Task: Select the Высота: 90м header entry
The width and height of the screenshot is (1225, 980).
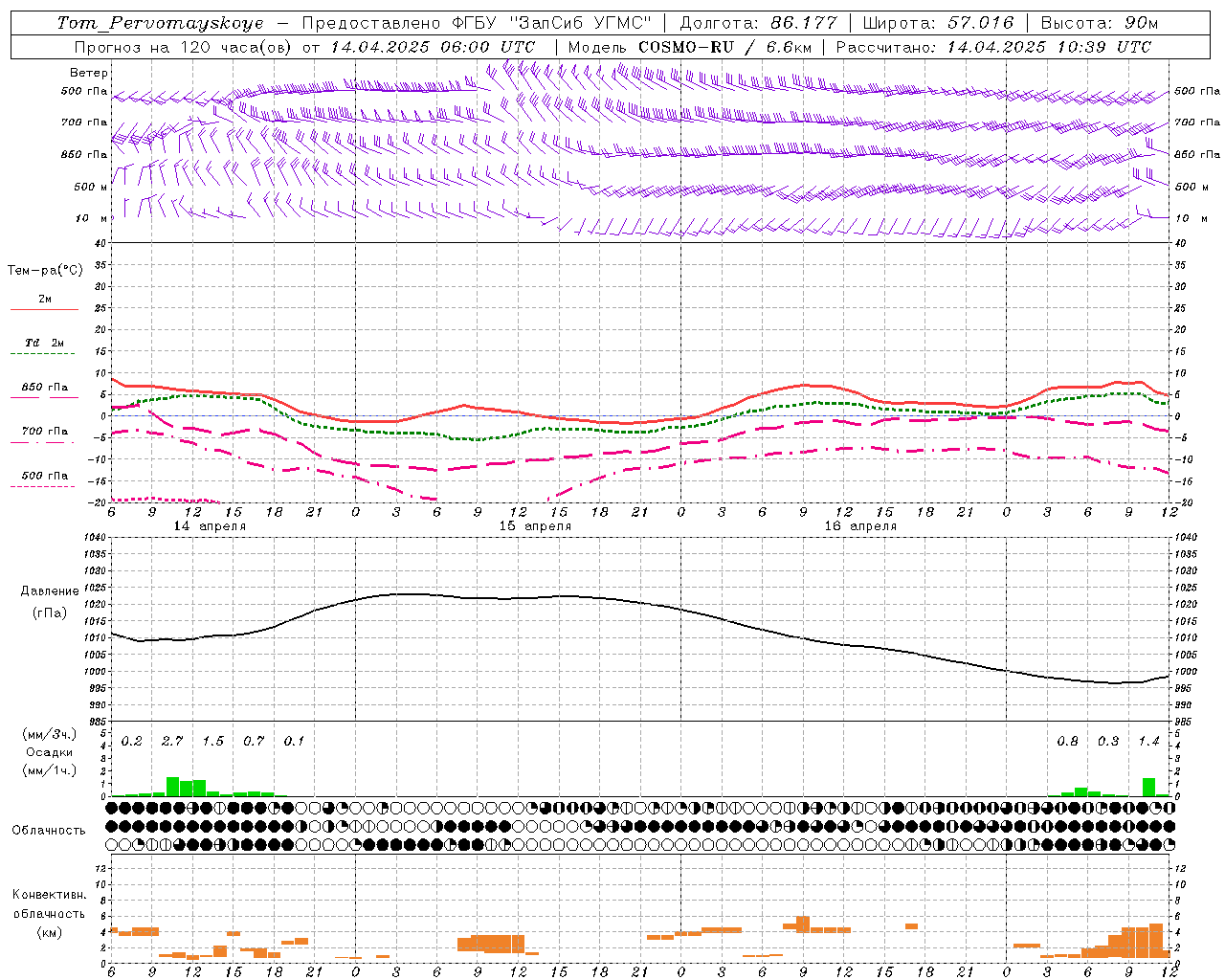Action: [1100, 23]
